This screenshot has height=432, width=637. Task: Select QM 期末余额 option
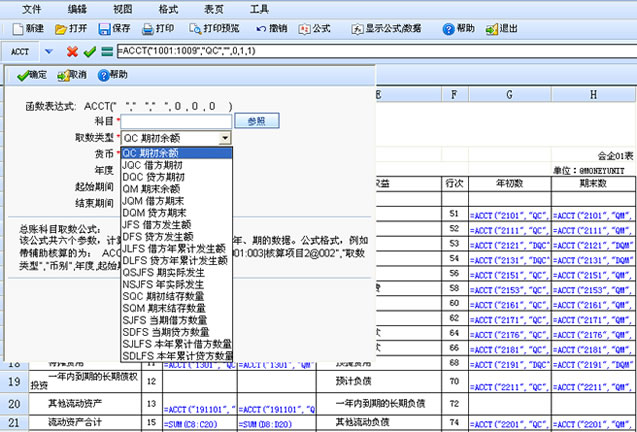[x=177, y=189]
